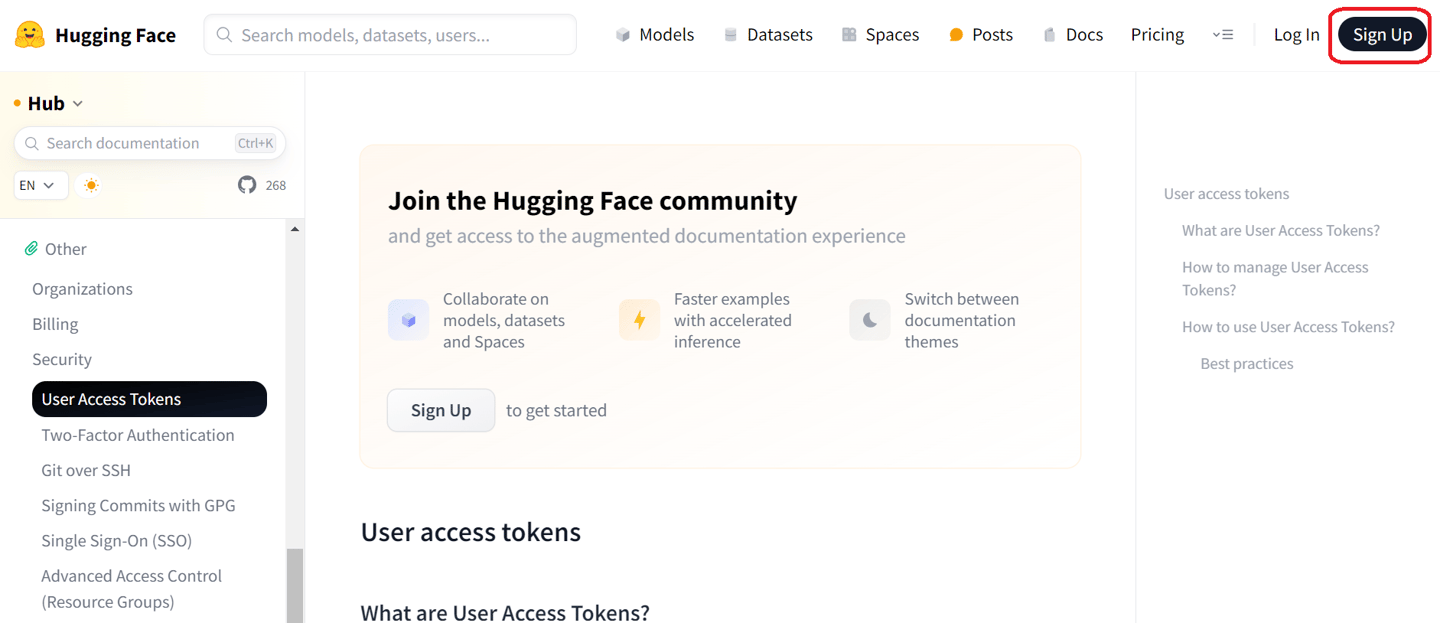This screenshot has height=623, width=1440.
Task: Click the lightning bolt inference icon
Action: coord(639,320)
